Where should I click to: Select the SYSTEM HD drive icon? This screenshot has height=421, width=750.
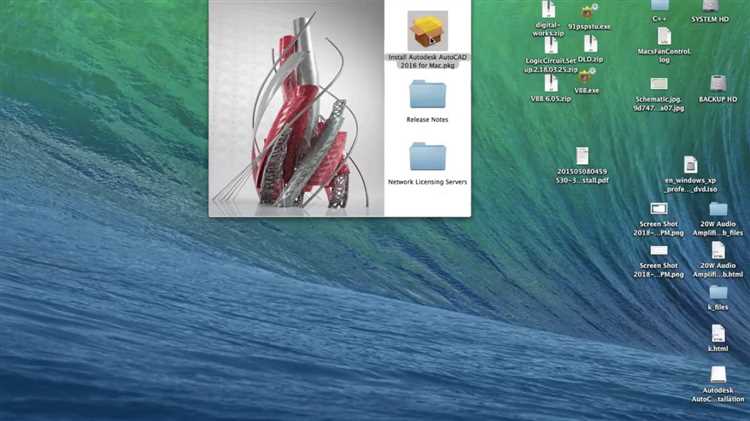pyautogui.click(x=710, y=5)
